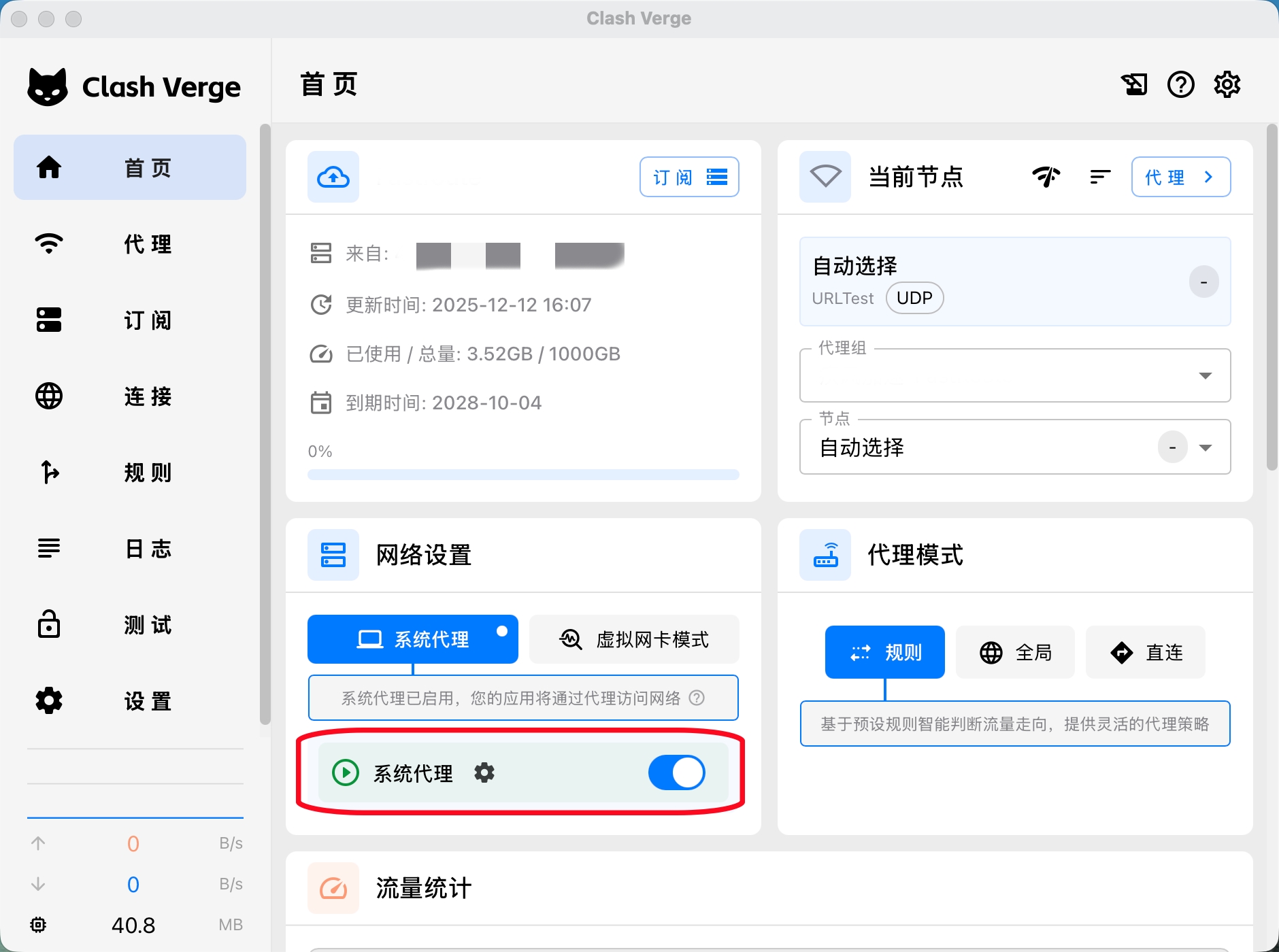Click the green play icon beside 系统代理
Screen dimensions: 1279x952
point(346,773)
